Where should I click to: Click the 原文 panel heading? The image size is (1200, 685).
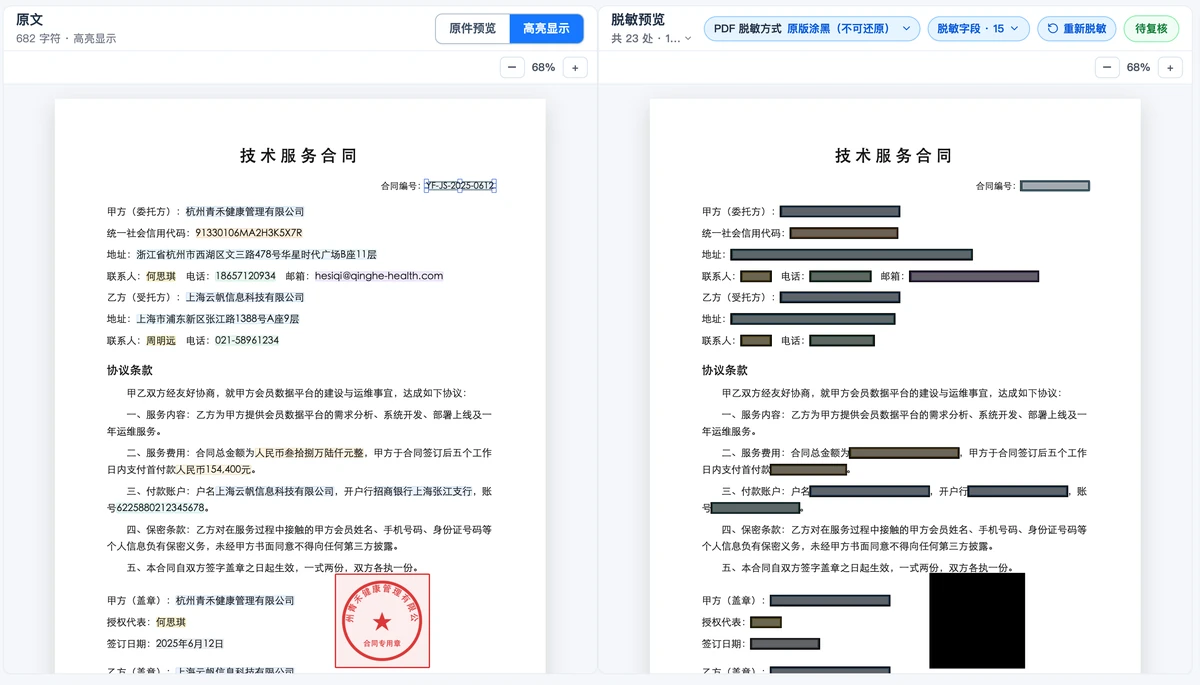click(30, 20)
